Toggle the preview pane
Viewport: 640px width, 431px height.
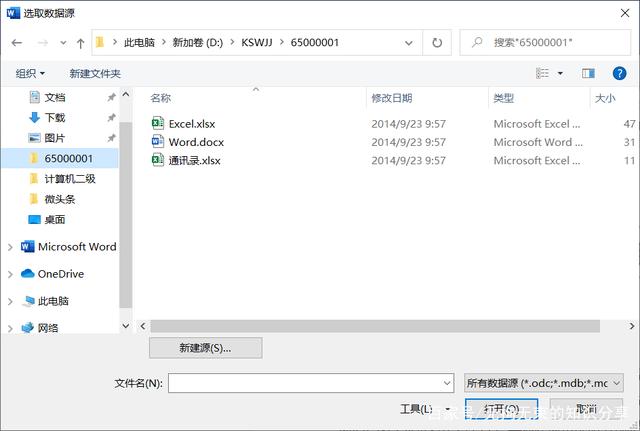pyautogui.click(x=588, y=73)
